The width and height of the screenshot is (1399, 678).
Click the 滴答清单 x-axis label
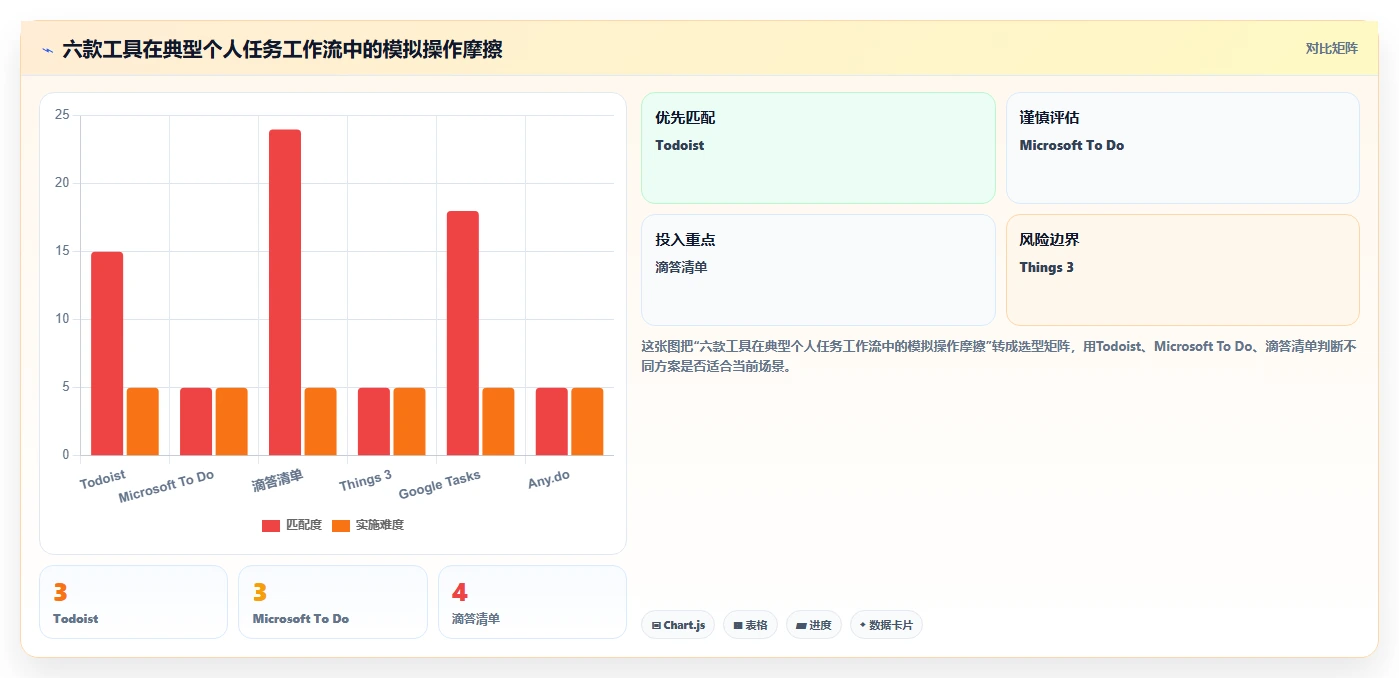click(x=278, y=480)
